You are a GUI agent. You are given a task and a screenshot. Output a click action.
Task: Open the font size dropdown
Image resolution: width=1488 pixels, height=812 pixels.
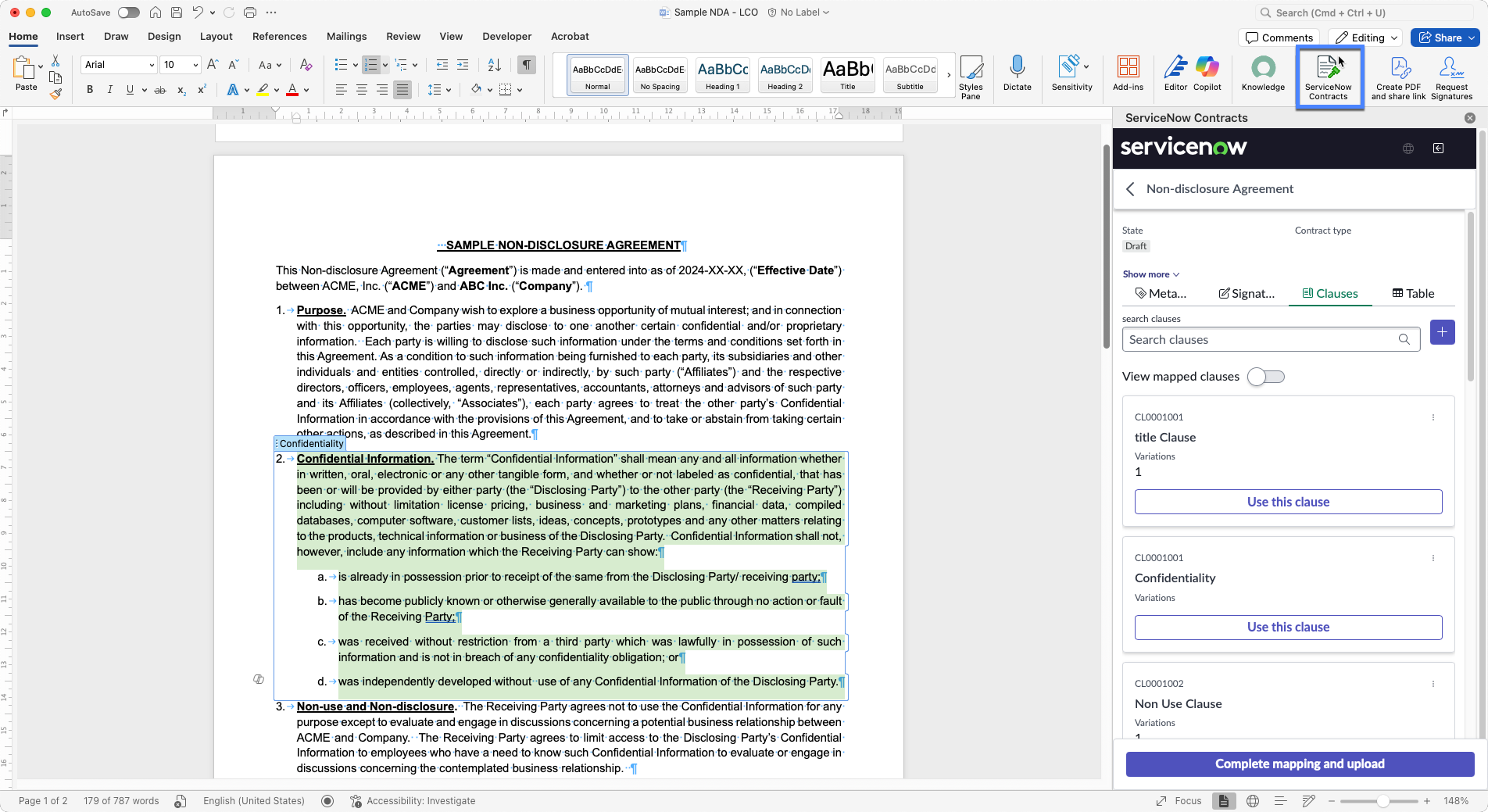point(195,65)
